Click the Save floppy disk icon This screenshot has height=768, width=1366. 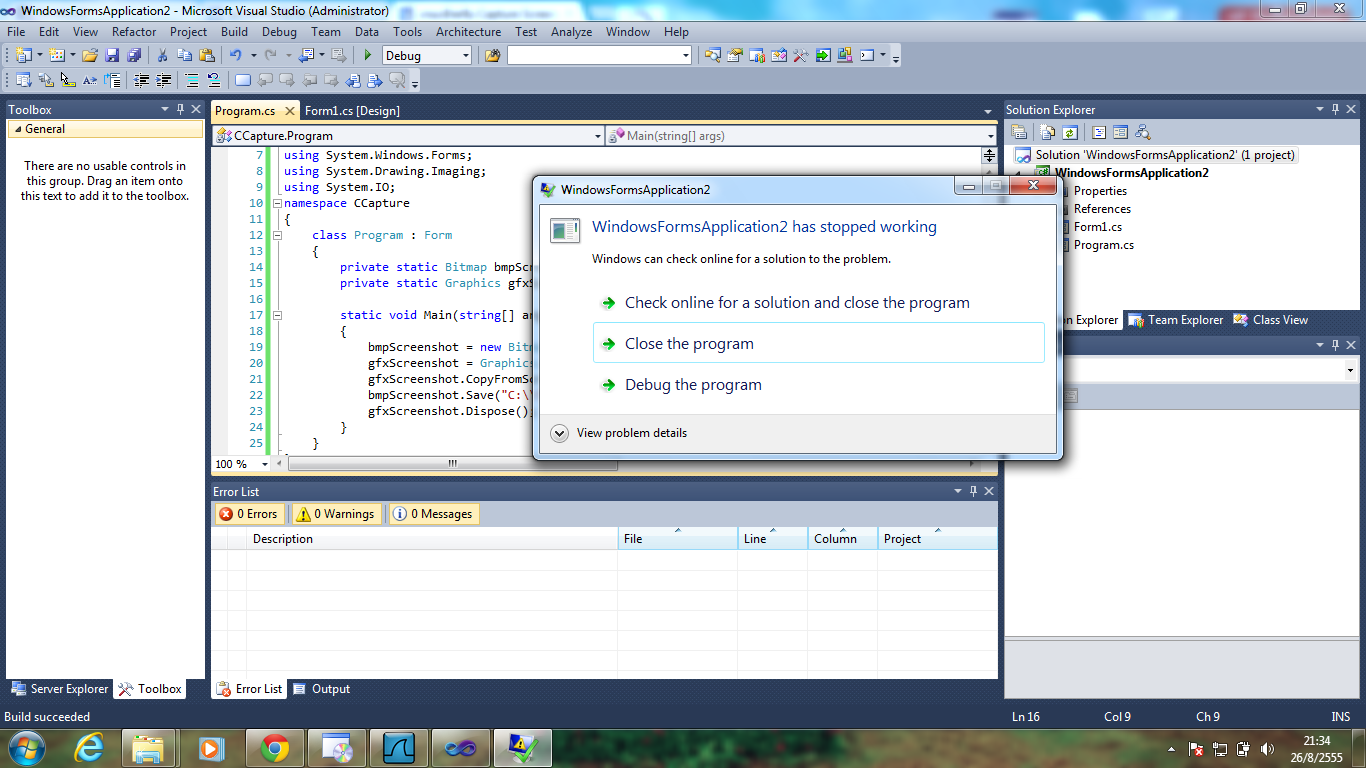click(x=112, y=55)
